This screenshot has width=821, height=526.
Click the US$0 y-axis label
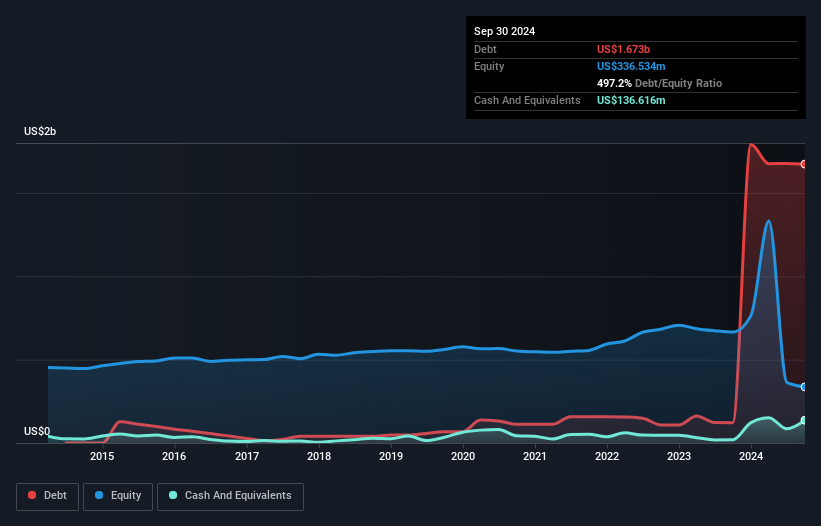pos(37,431)
